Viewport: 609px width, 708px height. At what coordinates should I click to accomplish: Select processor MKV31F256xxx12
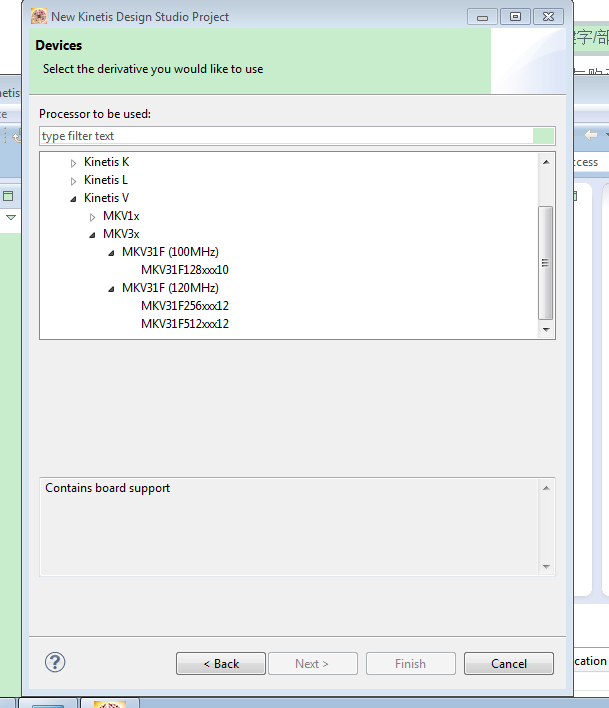(x=185, y=306)
